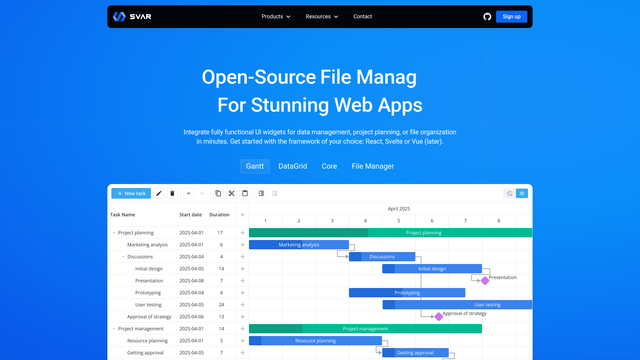The width and height of the screenshot is (640, 360).
Task: Click the outdent task icon
Action: click(x=275, y=193)
